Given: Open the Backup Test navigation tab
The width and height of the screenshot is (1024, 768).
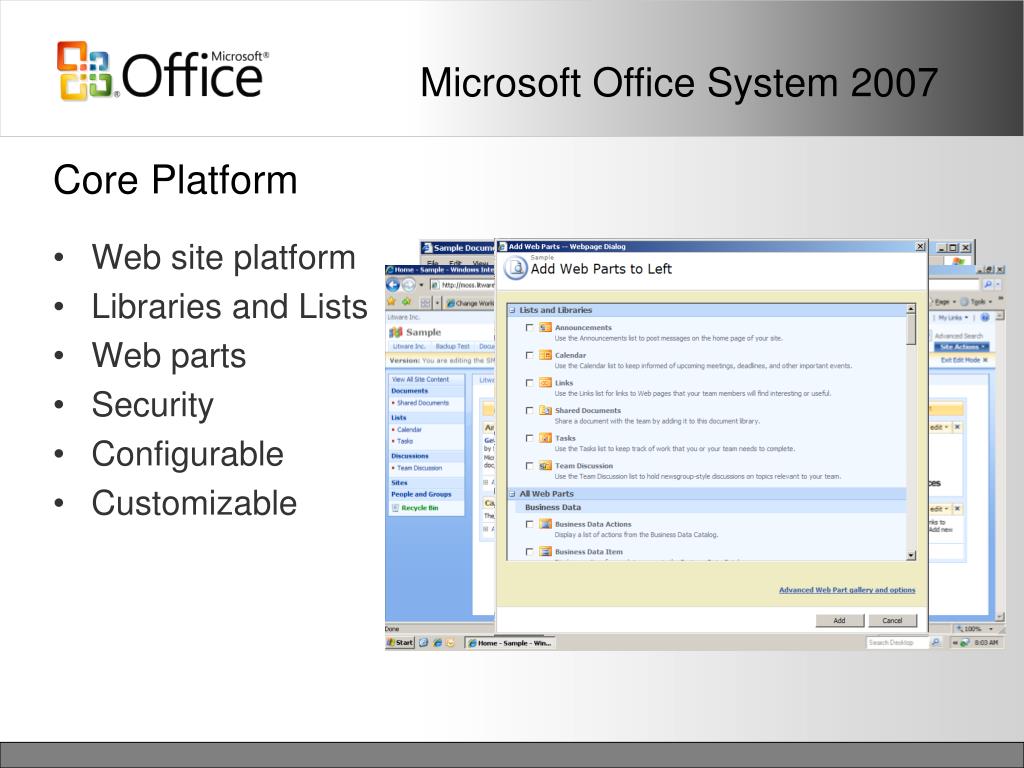Looking at the screenshot, I should pos(453,346).
